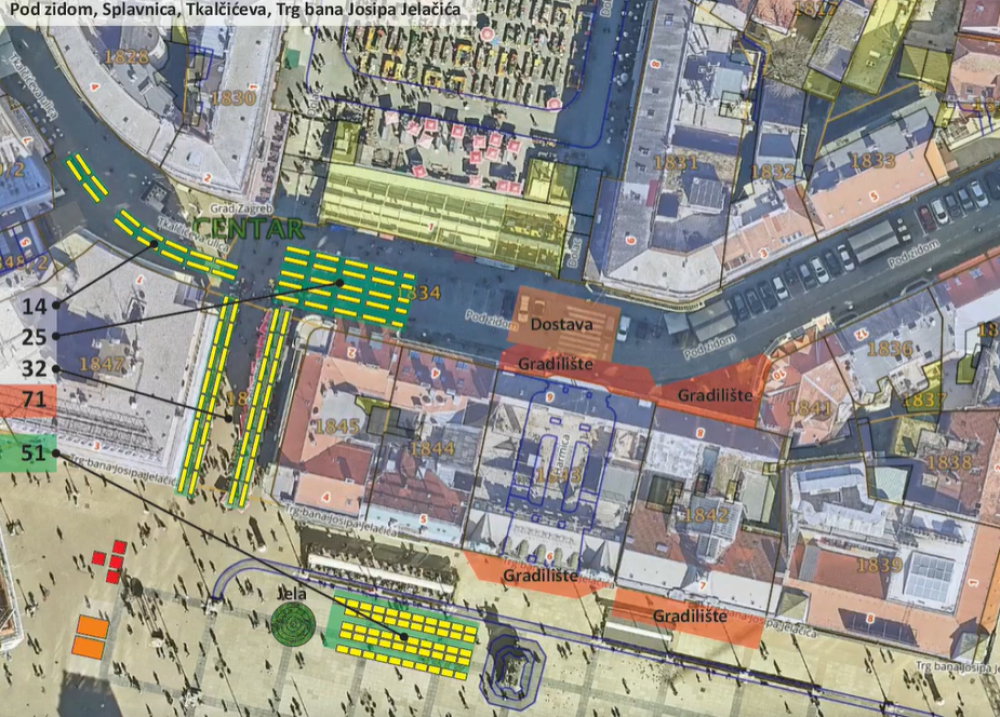Select the red squares cluster on the square
The image size is (1000, 717).
(108, 561)
